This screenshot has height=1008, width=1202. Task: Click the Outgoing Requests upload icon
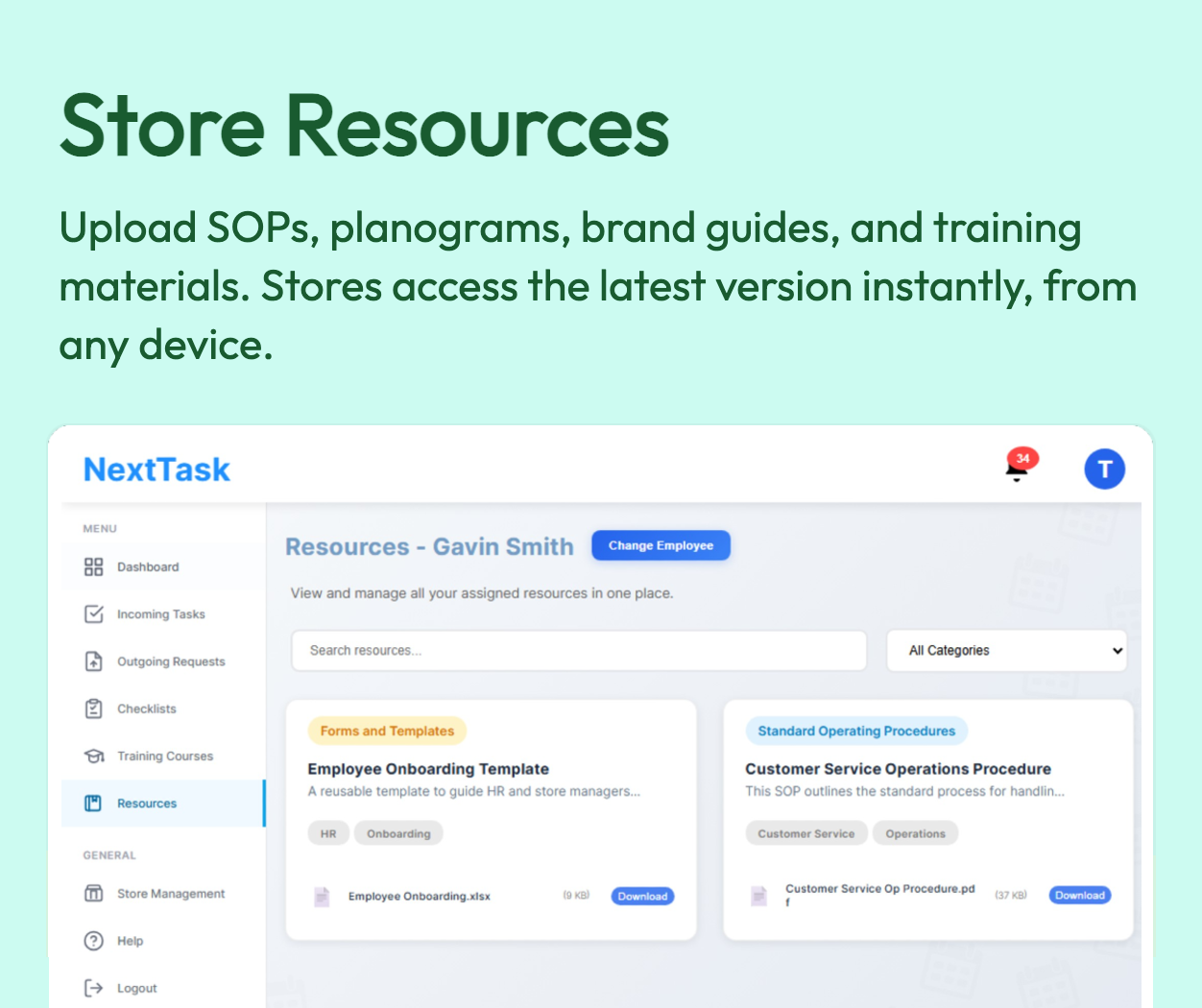click(x=93, y=661)
